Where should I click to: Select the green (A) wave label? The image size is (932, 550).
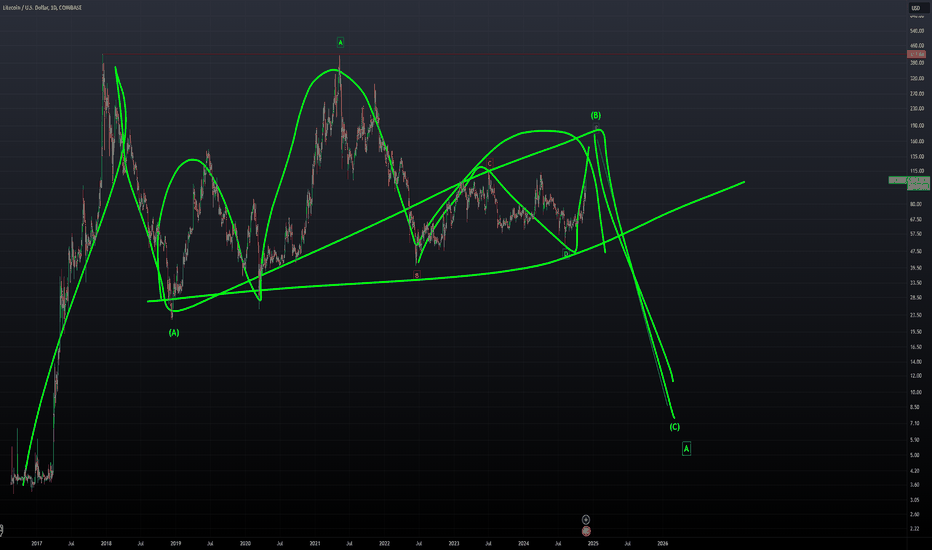(174, 333)
